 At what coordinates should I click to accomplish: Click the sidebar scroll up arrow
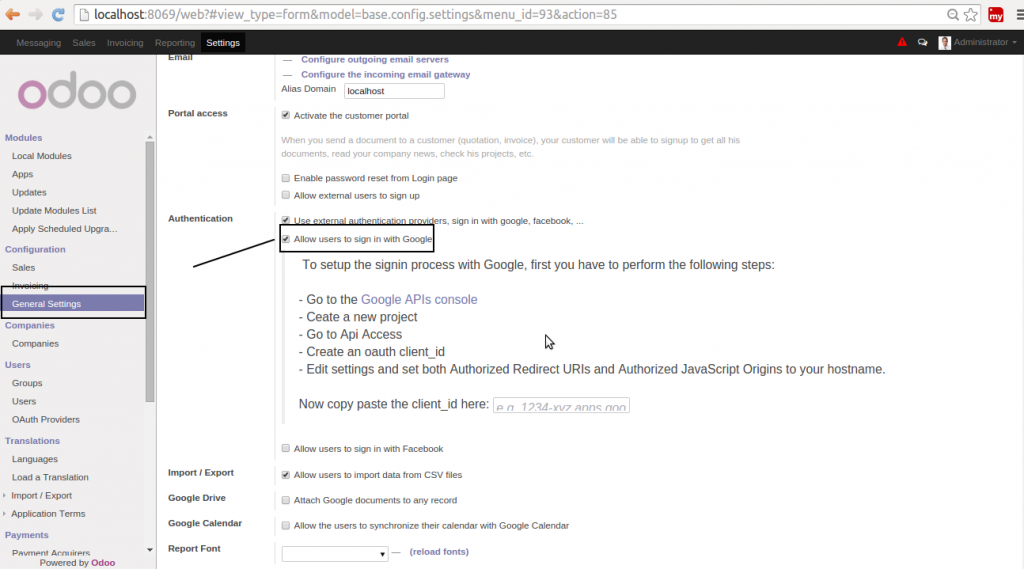point(150,137)
